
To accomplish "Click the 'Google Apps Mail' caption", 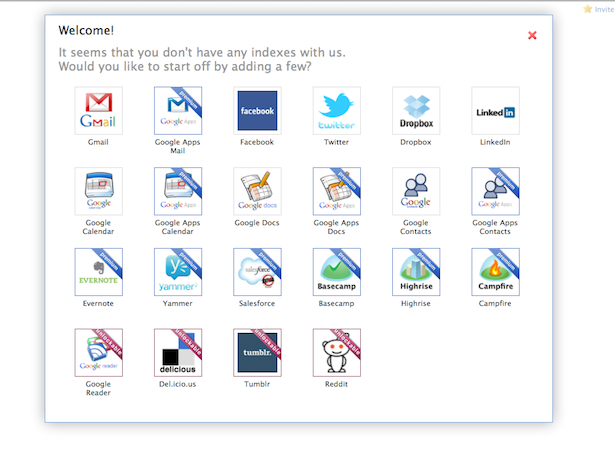I will click(178, 146).
